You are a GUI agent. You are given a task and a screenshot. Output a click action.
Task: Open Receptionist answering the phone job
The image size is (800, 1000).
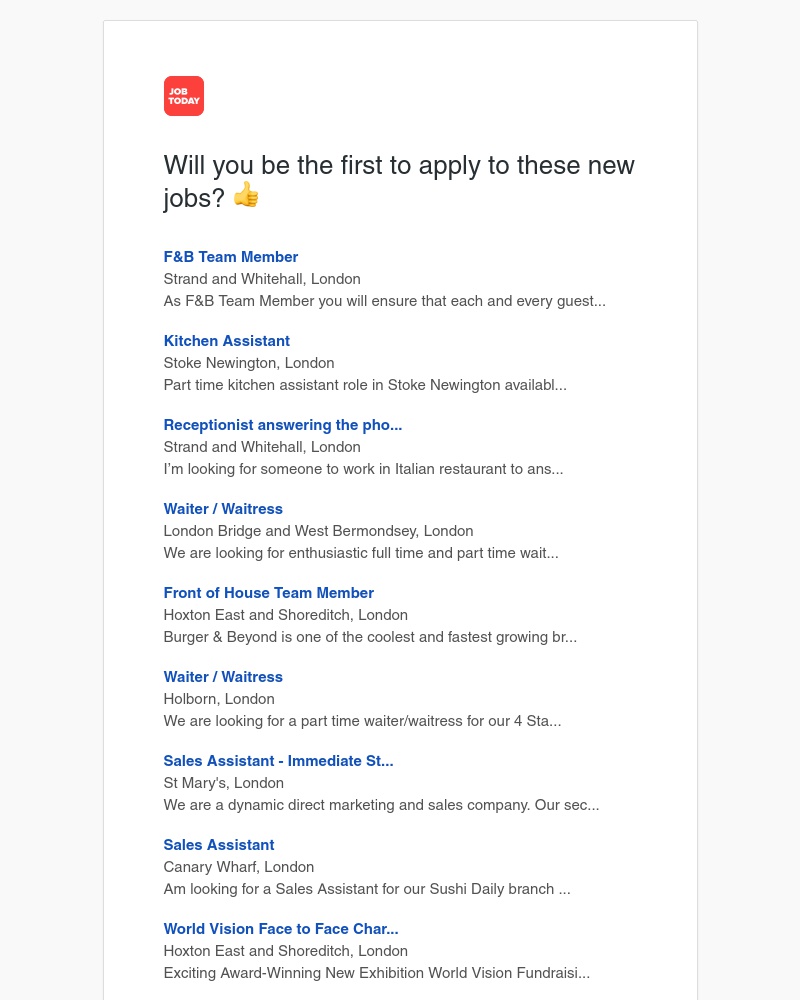[283, 425]
